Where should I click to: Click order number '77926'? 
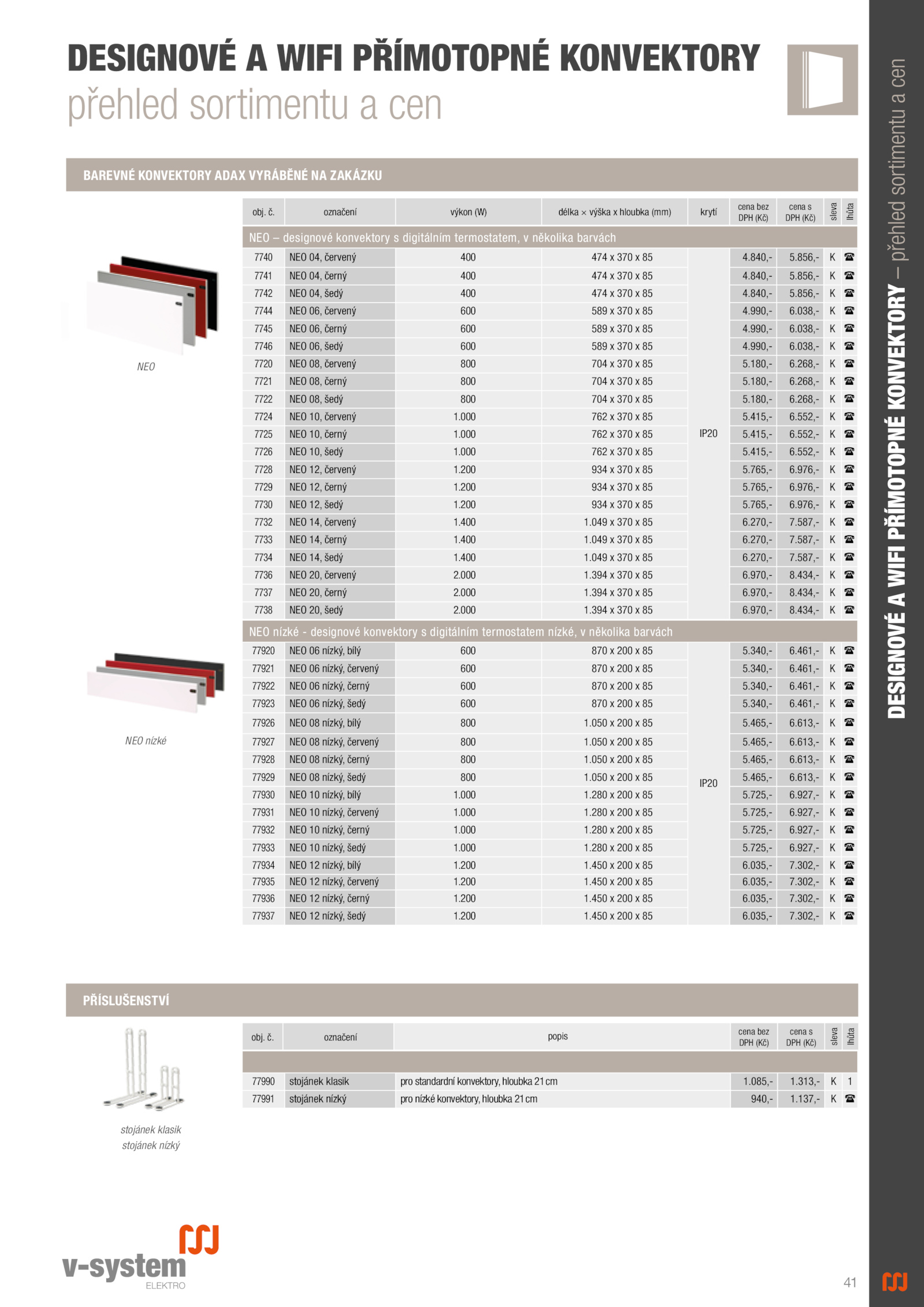pyautogui.click(x=263, y=723)
